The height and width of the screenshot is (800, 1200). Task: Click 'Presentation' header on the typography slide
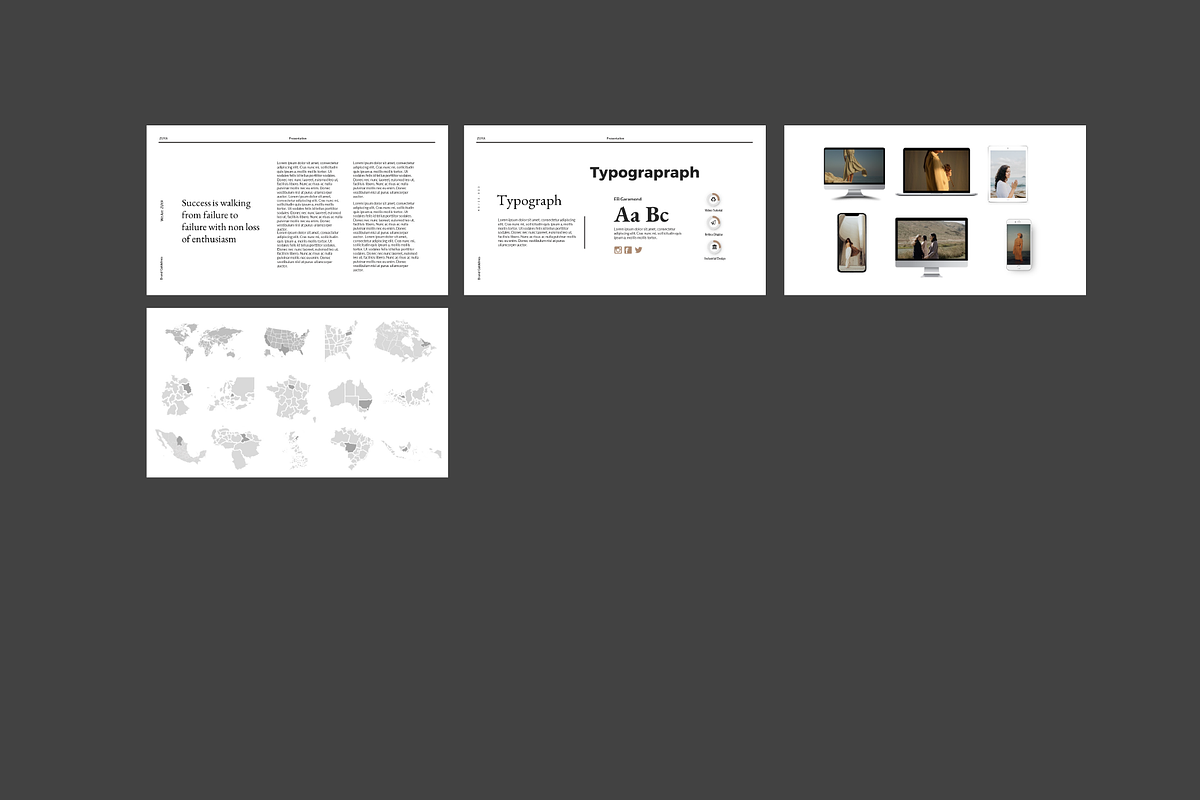pos(615,138)
